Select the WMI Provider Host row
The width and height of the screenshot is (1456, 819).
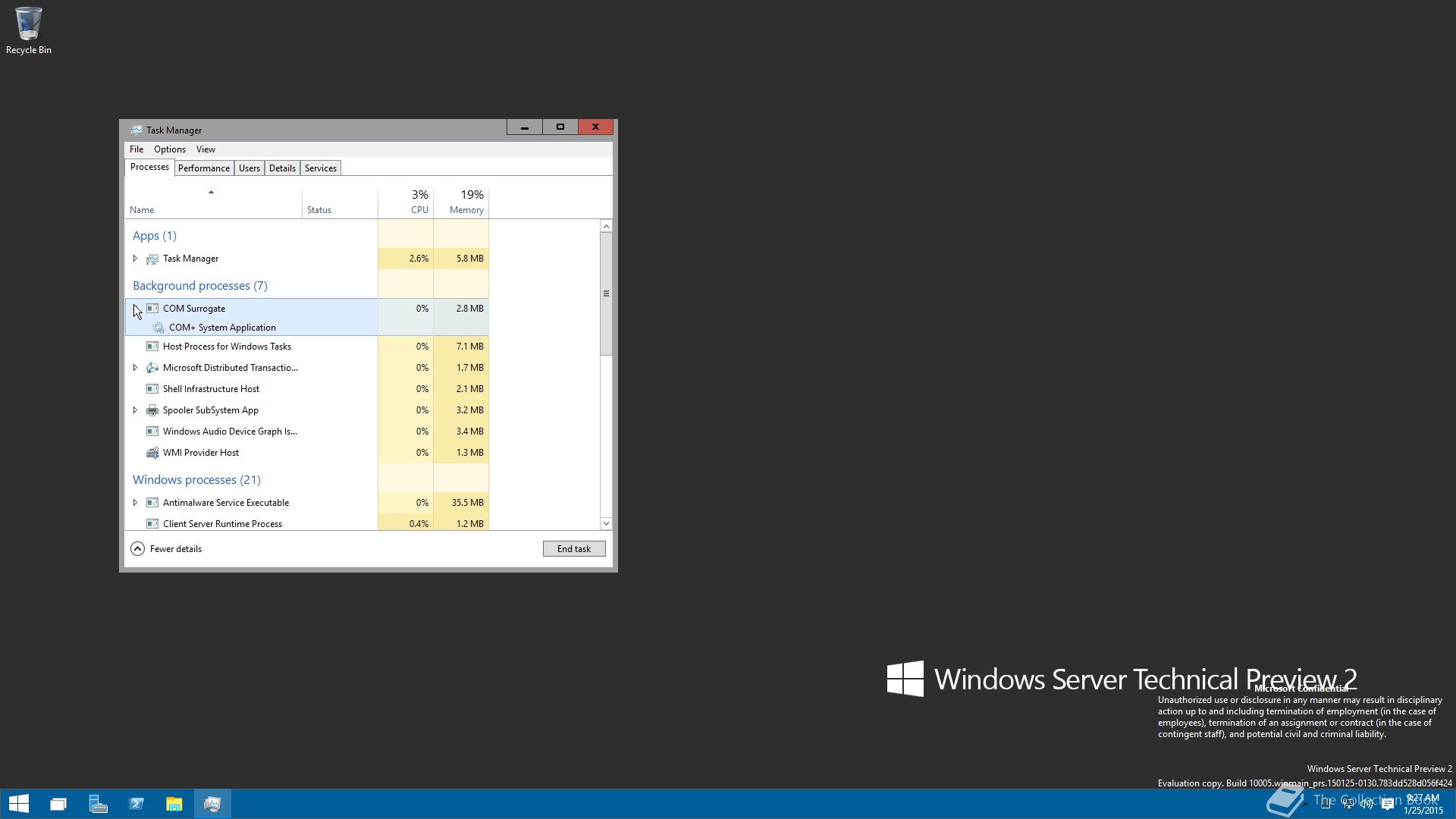click(306, 453)
